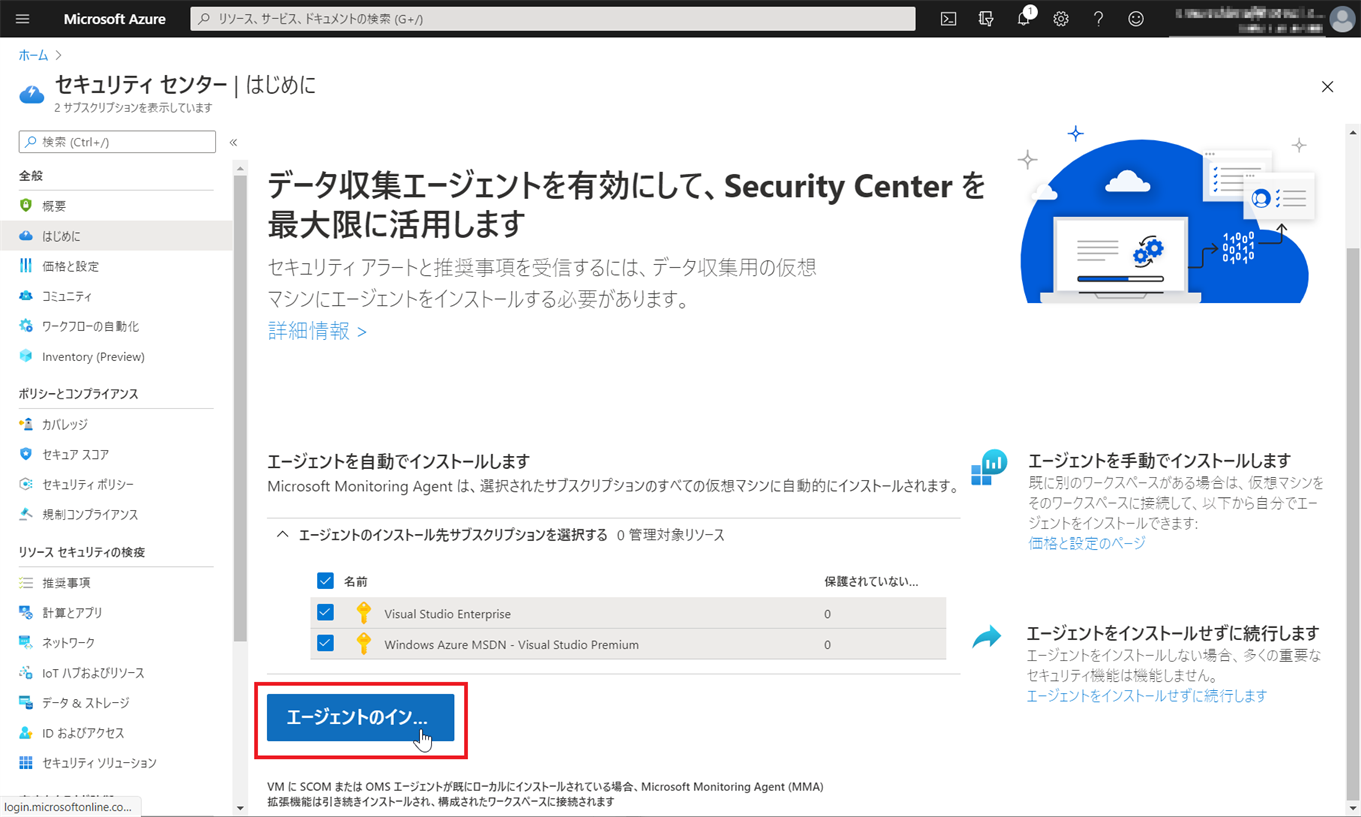Click the データ & ストレージ icon
1361x817 pixels.
26,703
